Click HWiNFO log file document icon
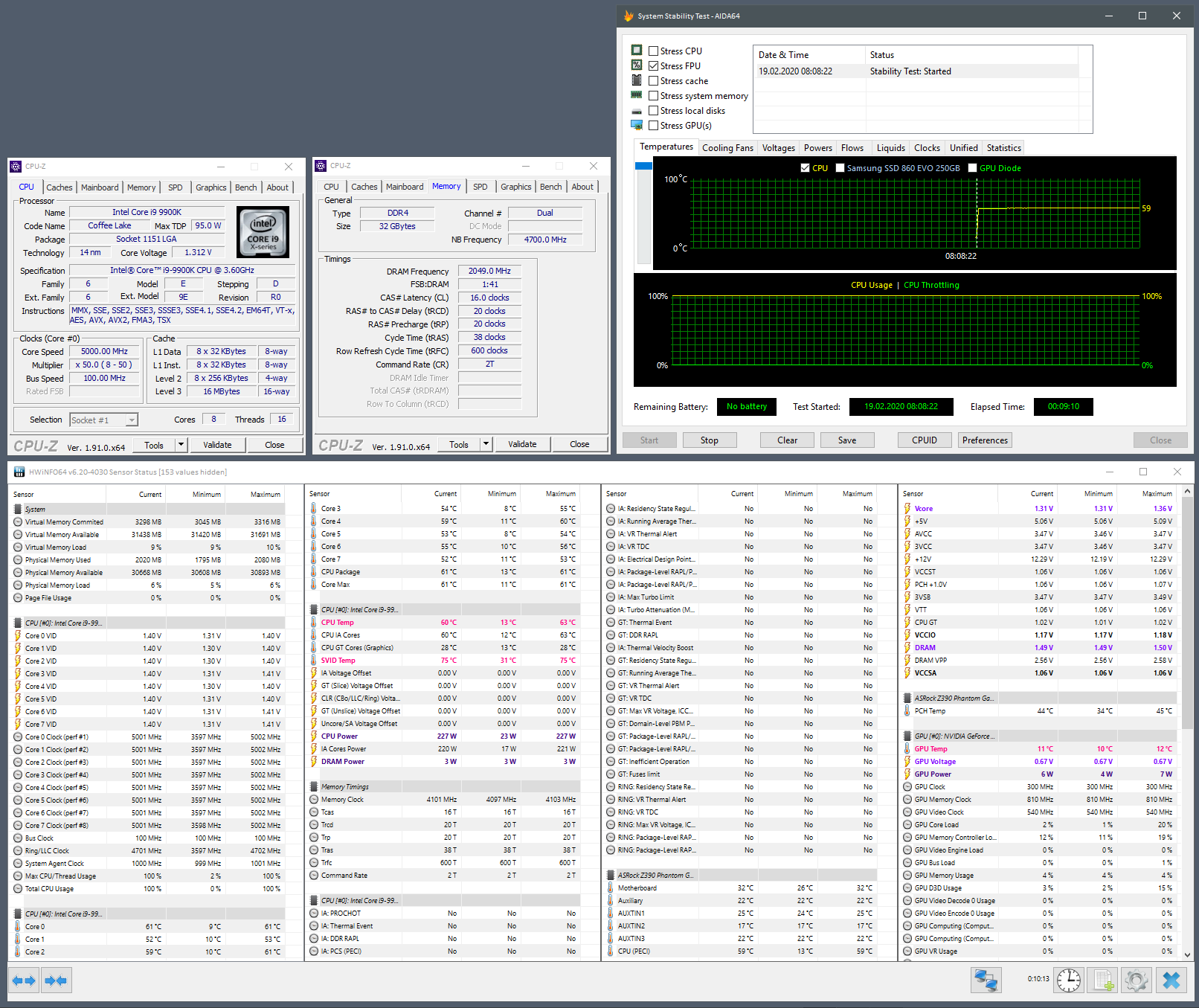 1103,980
